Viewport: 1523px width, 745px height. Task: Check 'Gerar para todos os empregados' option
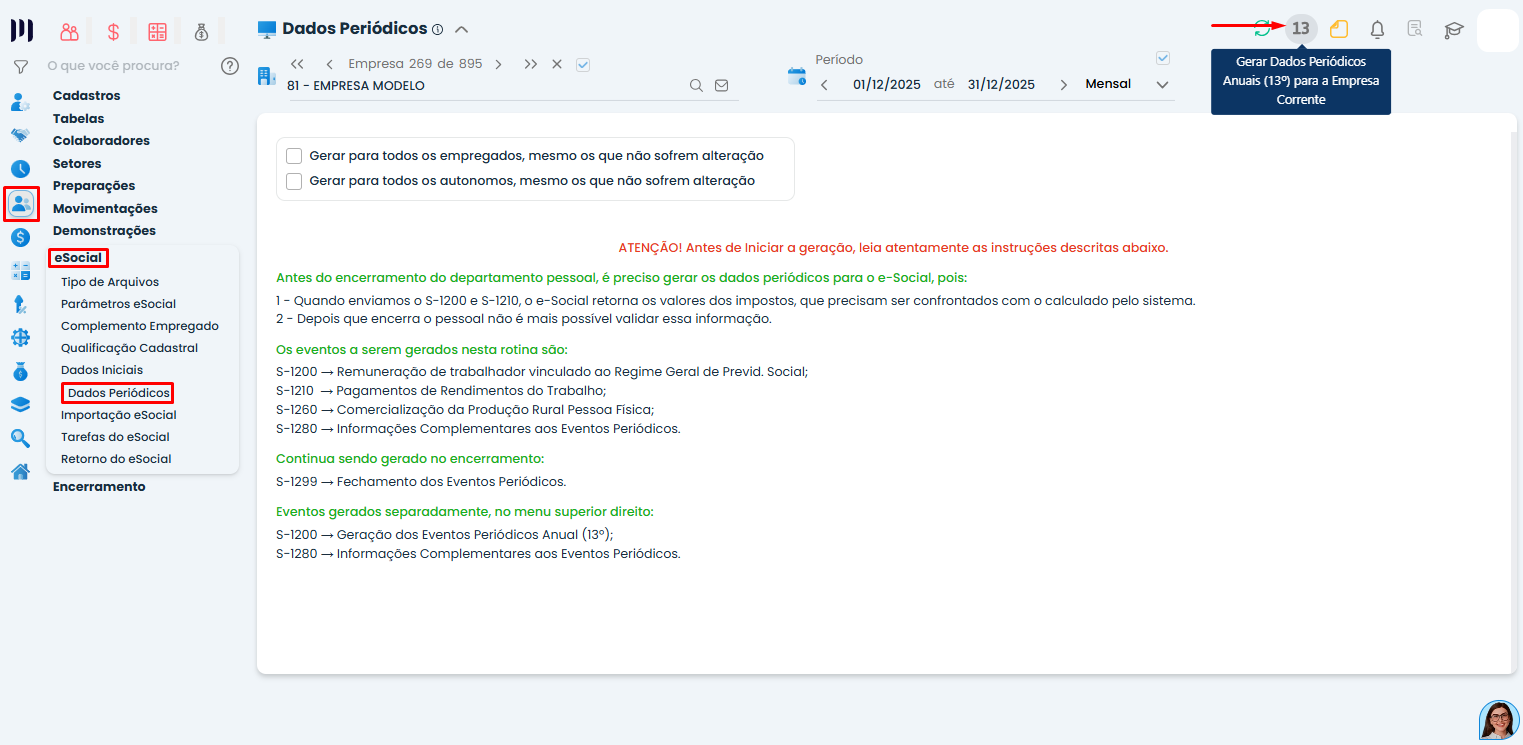tap(294, 156)
